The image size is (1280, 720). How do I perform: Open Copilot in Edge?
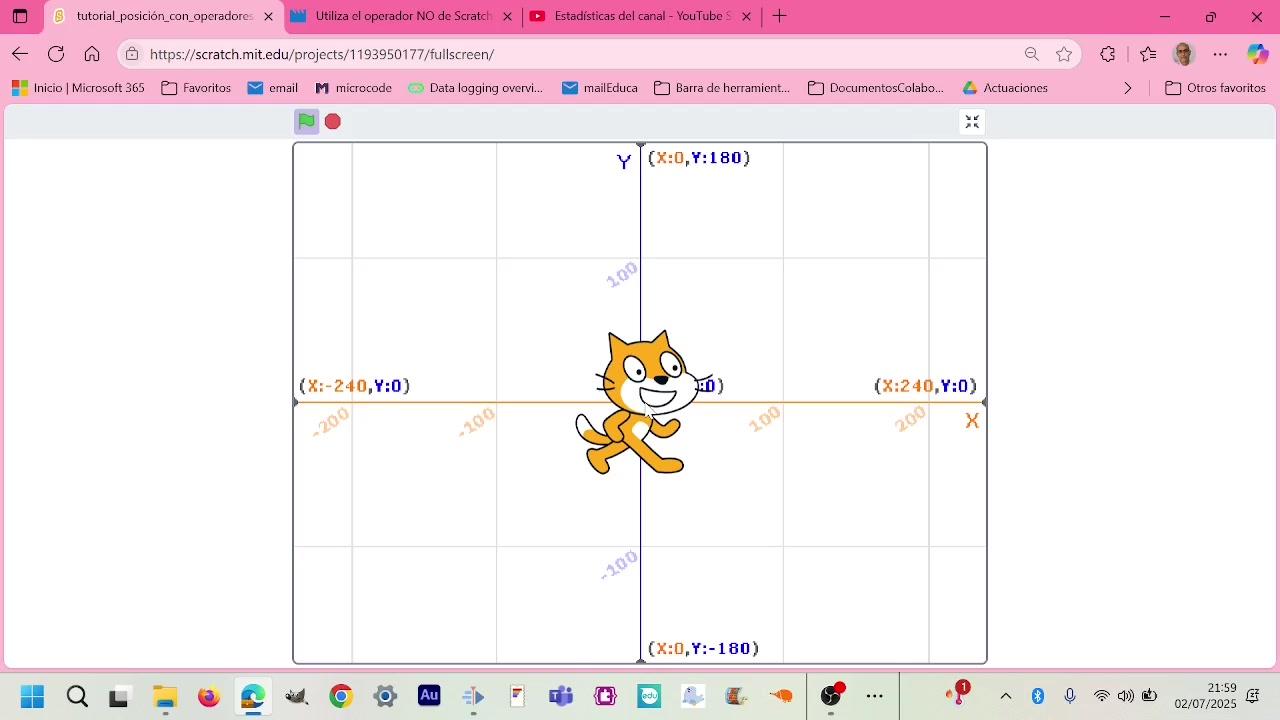pos(1258,54)
